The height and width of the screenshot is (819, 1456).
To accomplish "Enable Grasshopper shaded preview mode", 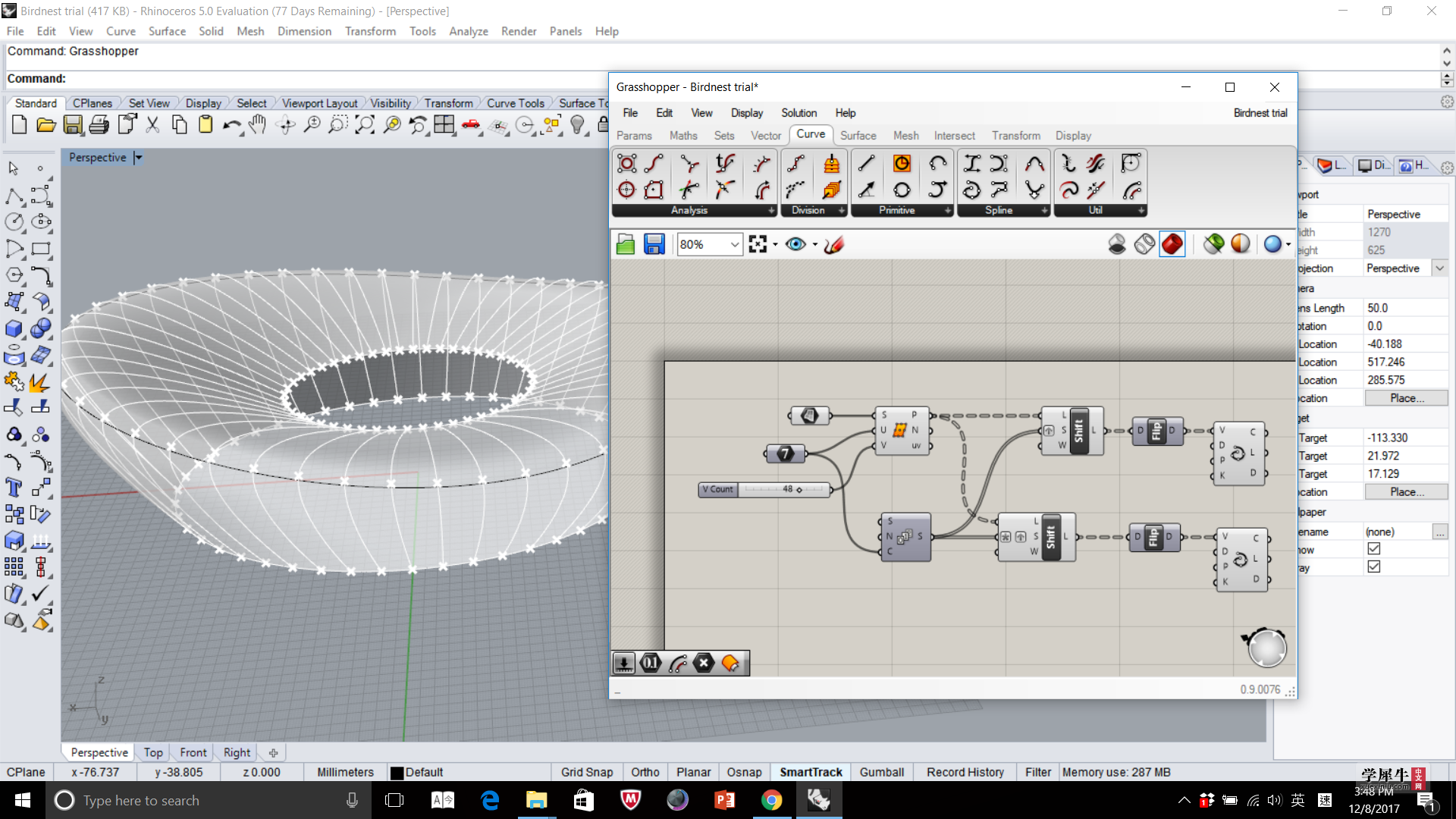I will click(1172, 244).
